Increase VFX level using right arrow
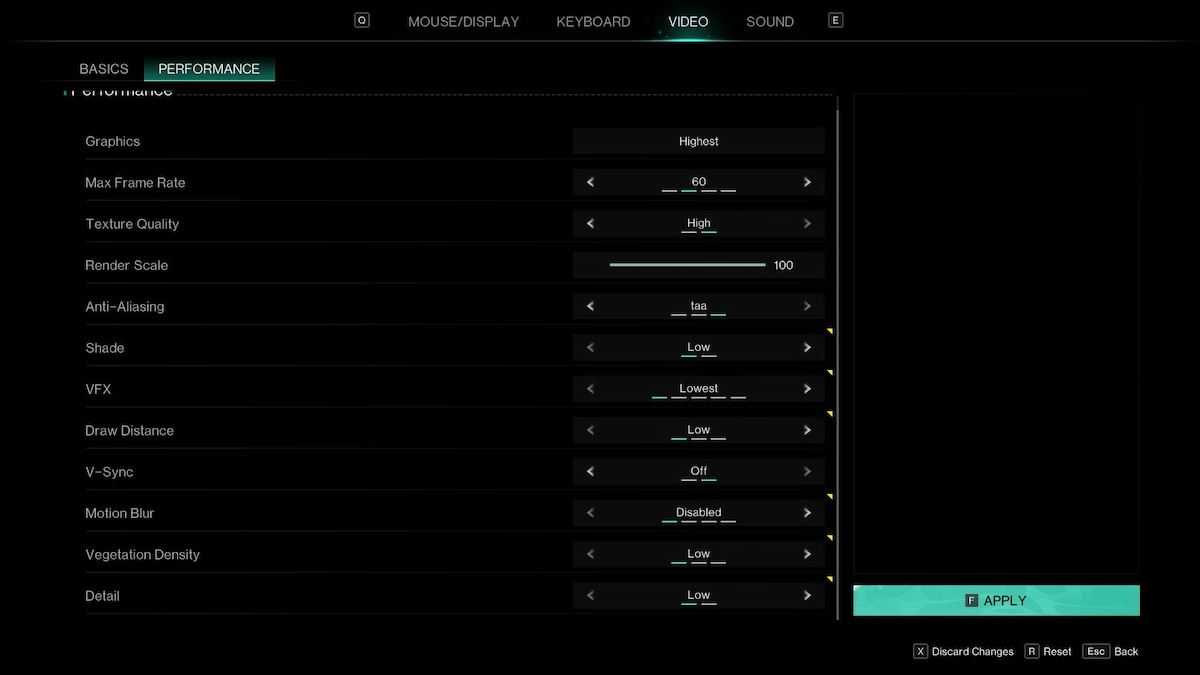Screen dimensions: 1200x675 [807, 389]
